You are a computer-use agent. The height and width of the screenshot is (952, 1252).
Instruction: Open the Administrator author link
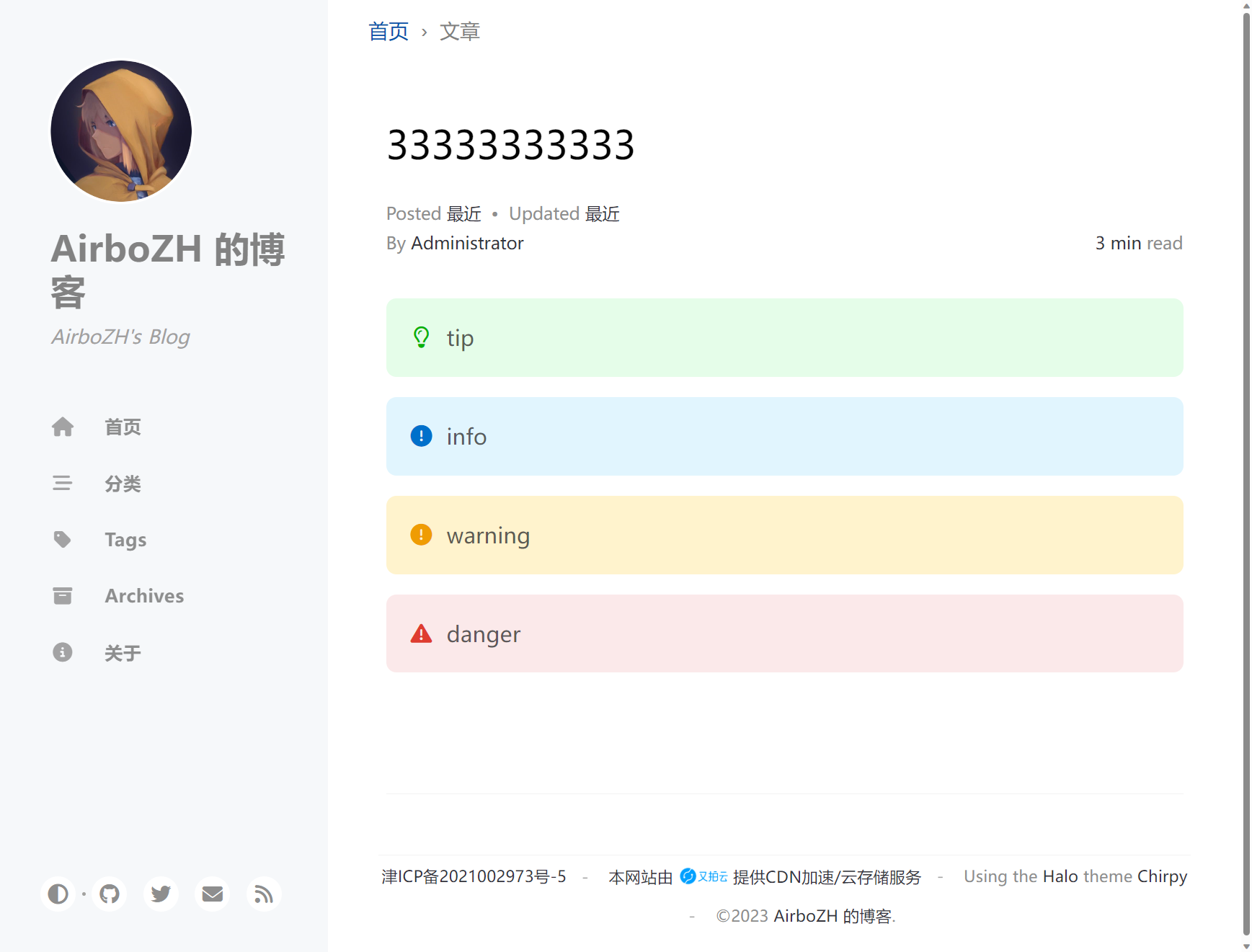coord(467,243)
